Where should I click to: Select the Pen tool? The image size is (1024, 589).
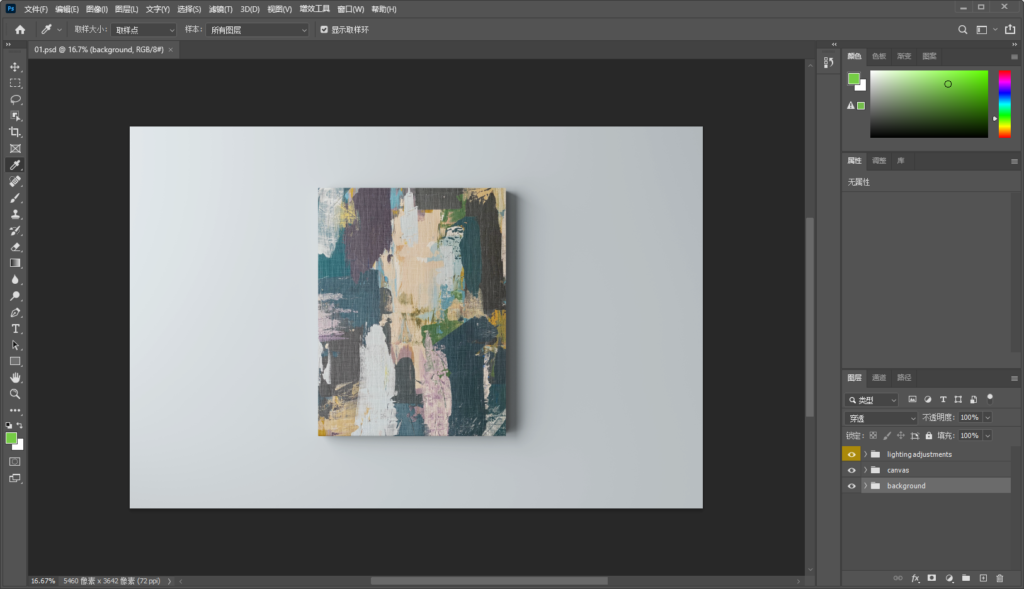(15, 312)
